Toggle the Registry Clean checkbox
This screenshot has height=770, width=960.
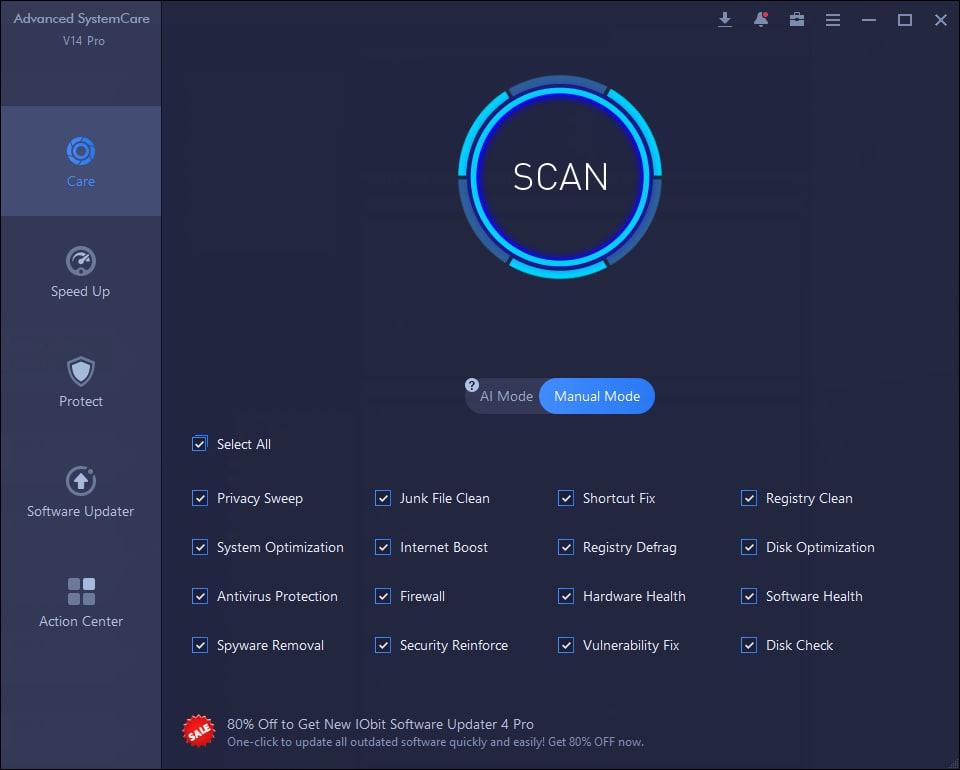749,498
